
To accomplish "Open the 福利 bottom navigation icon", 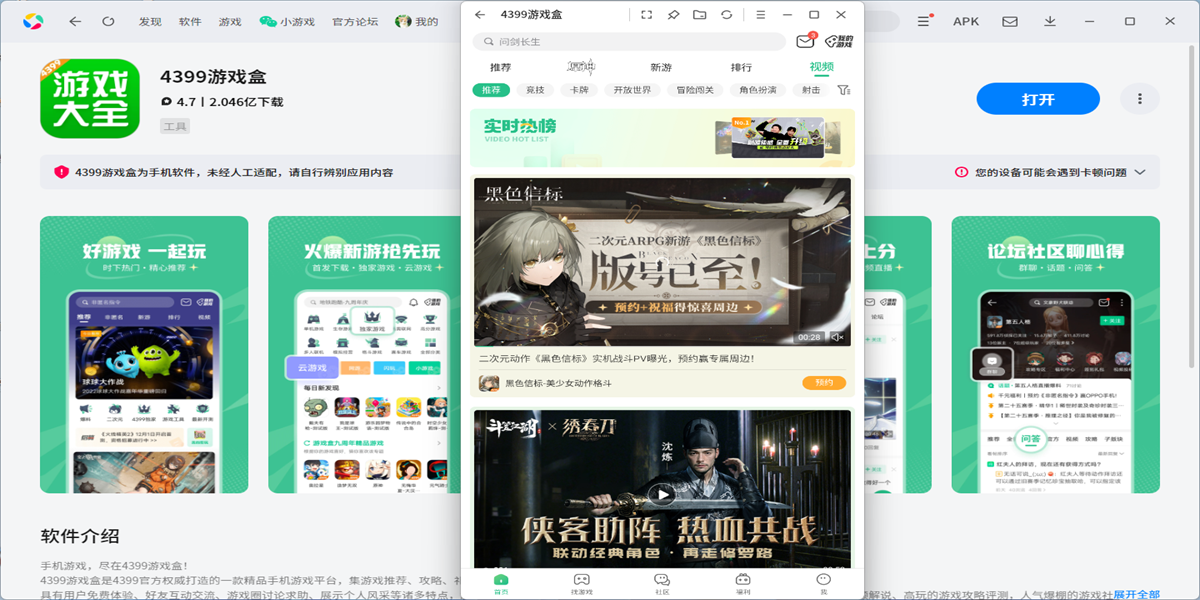I will 743,583.
